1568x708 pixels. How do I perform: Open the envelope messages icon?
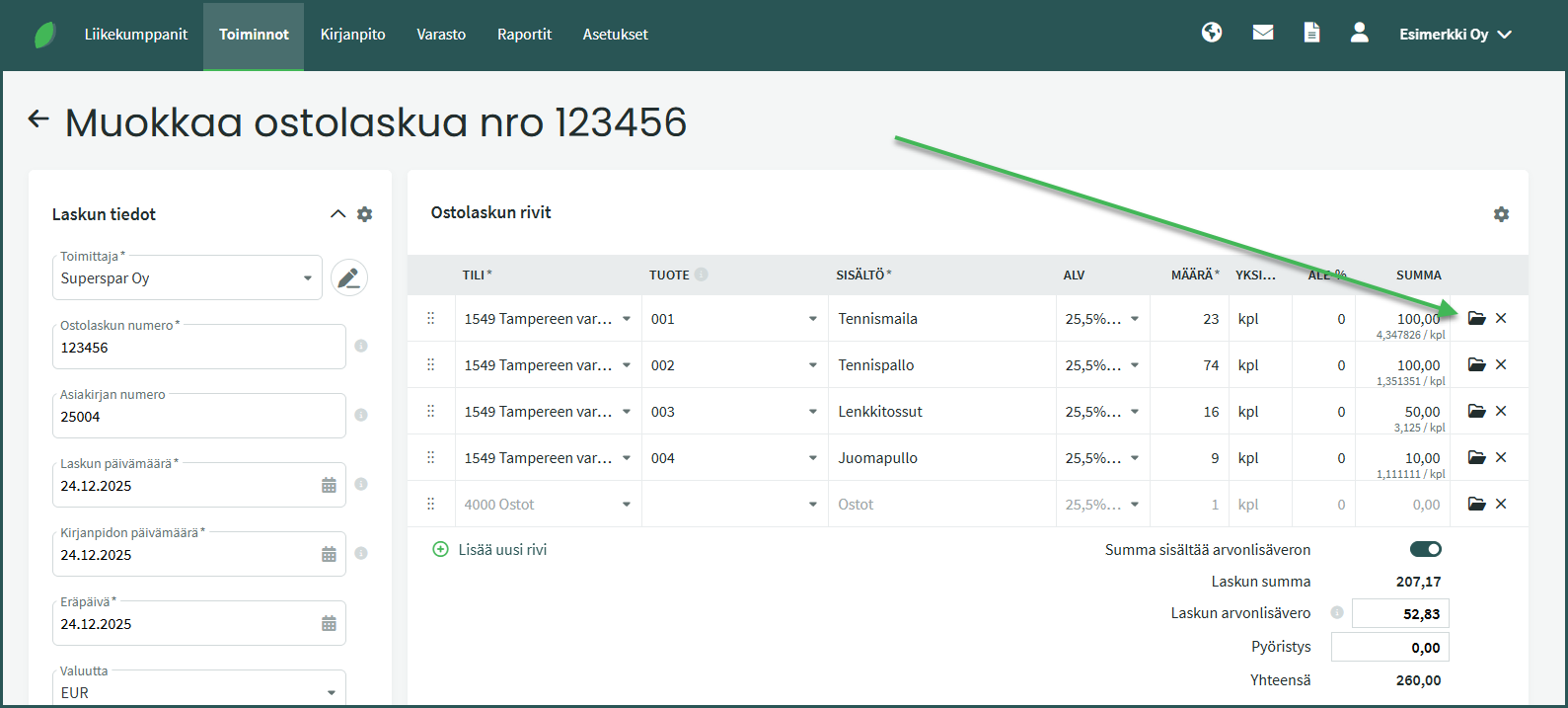1262,33
